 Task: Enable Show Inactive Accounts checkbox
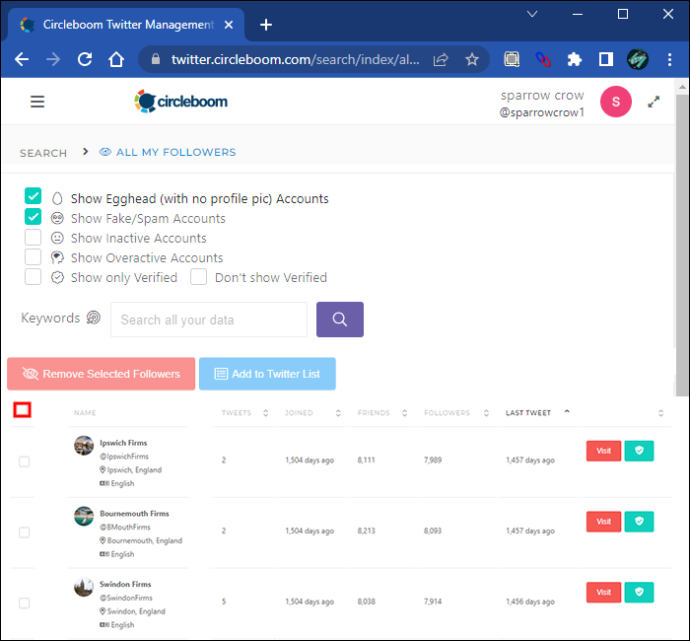(x=33, y=237)
